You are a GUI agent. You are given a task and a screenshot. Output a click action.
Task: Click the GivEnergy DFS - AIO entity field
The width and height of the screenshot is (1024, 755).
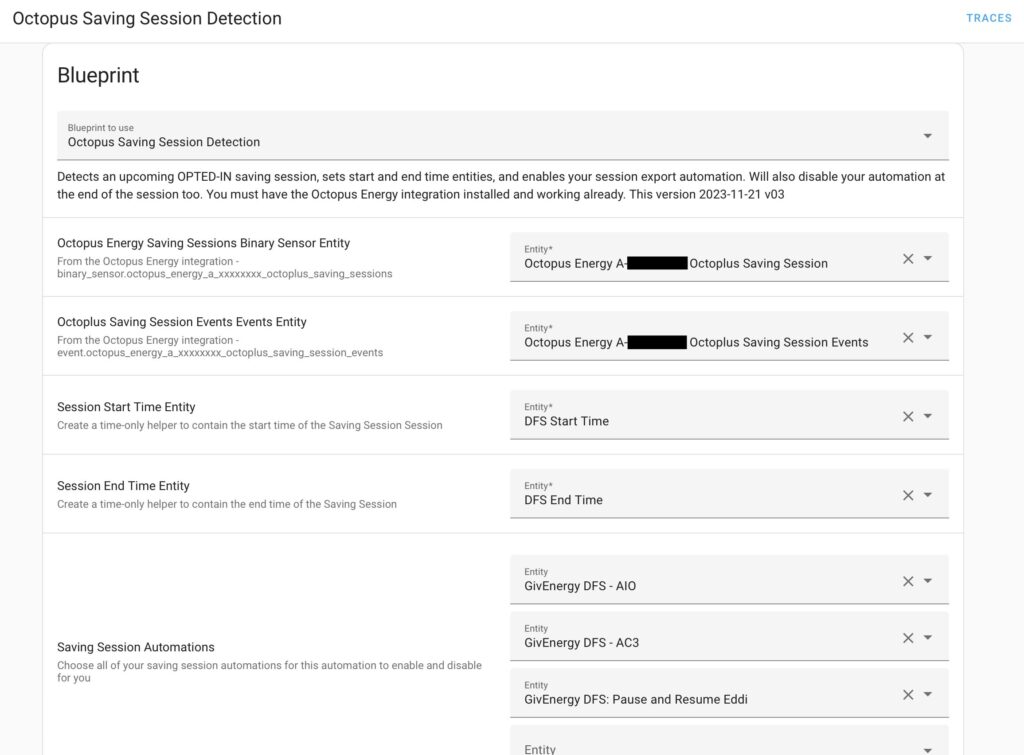pos(729,579)
